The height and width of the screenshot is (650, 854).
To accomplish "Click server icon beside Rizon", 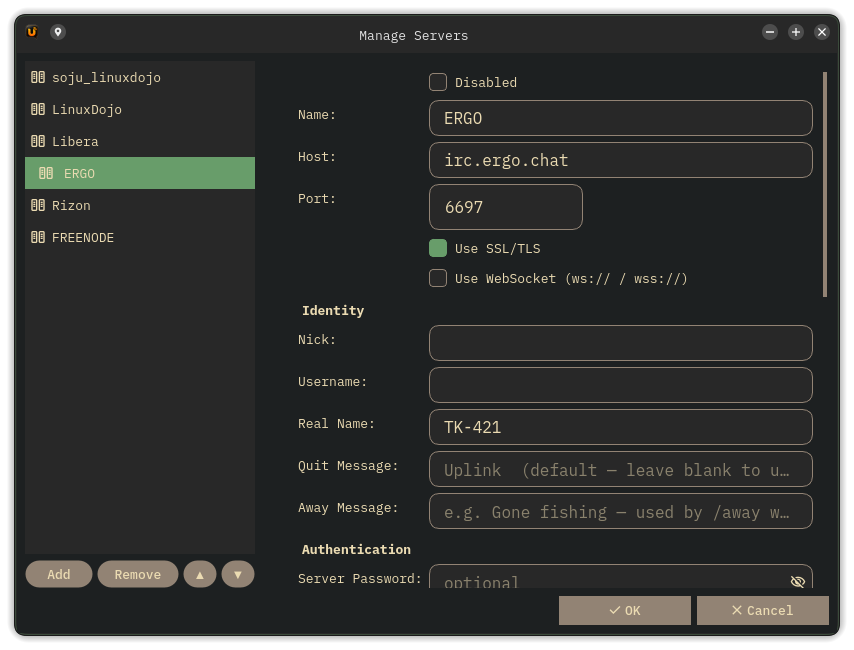I will click(x=38, y=205).
